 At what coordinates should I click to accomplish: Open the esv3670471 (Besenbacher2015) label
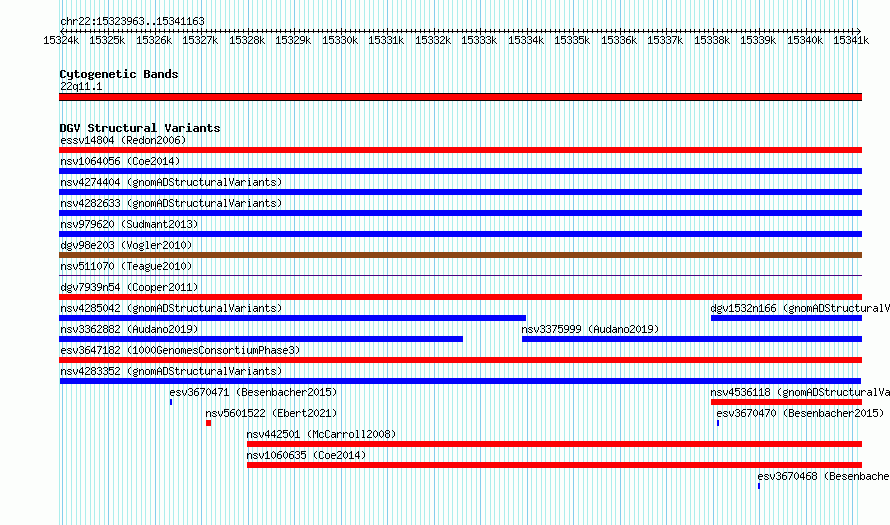pyautogui.click(x=253, y=392)
